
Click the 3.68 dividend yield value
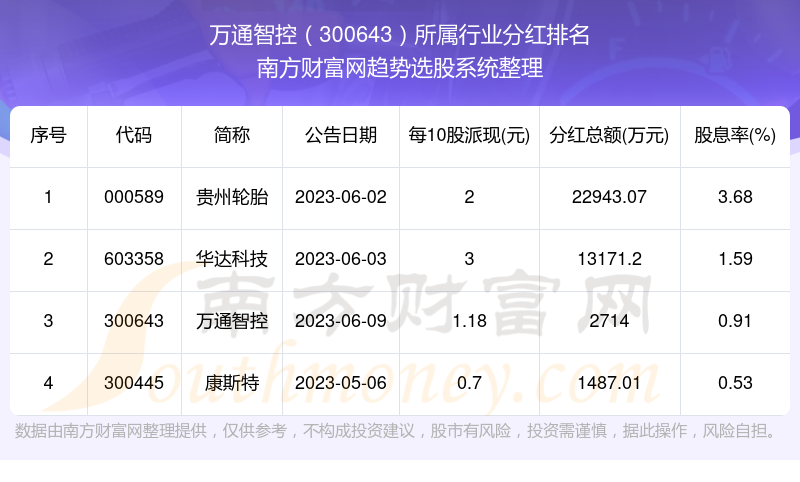tap(735, 197)
